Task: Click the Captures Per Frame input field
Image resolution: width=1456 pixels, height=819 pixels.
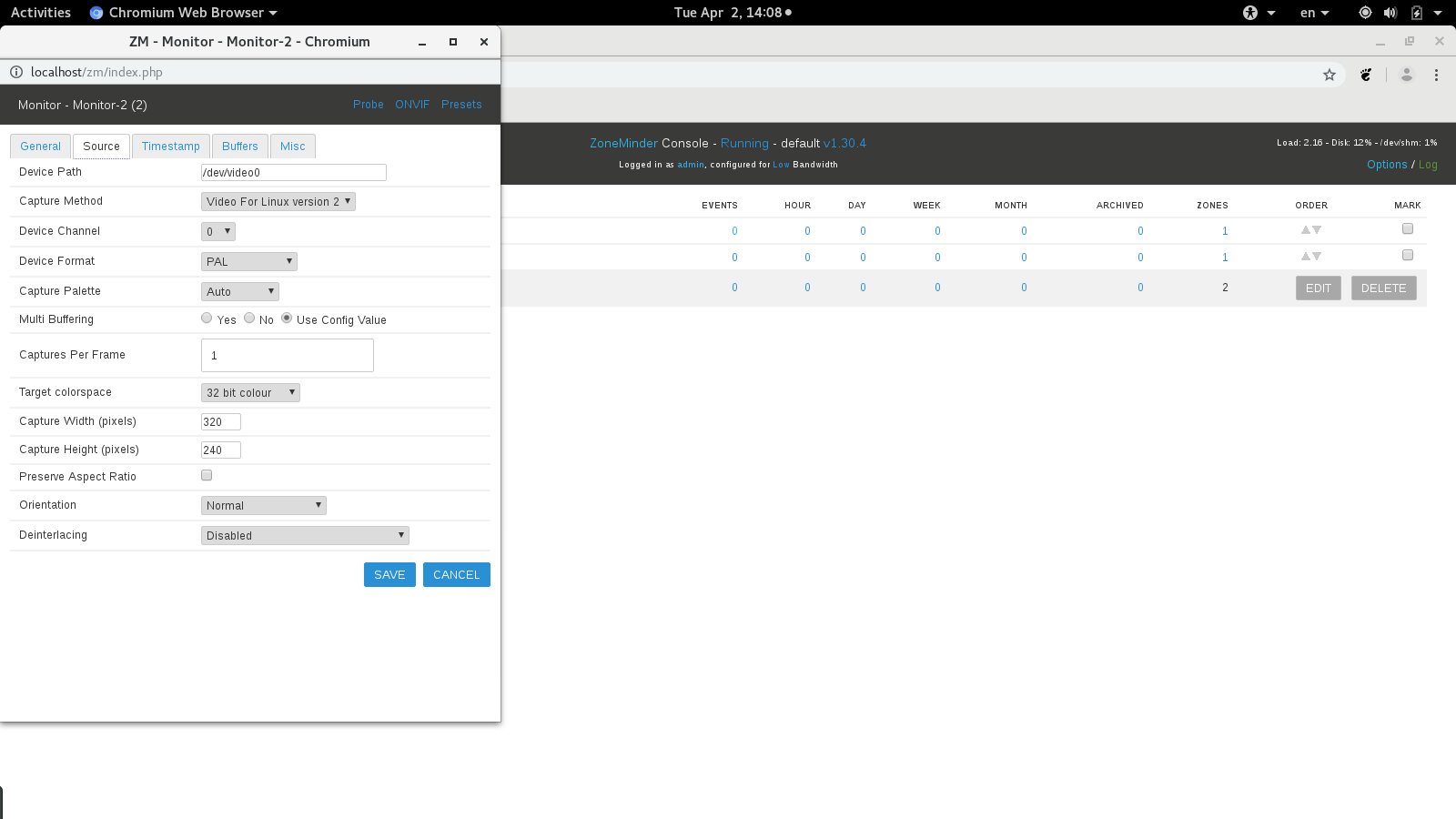Action: [x=288, y=355]
